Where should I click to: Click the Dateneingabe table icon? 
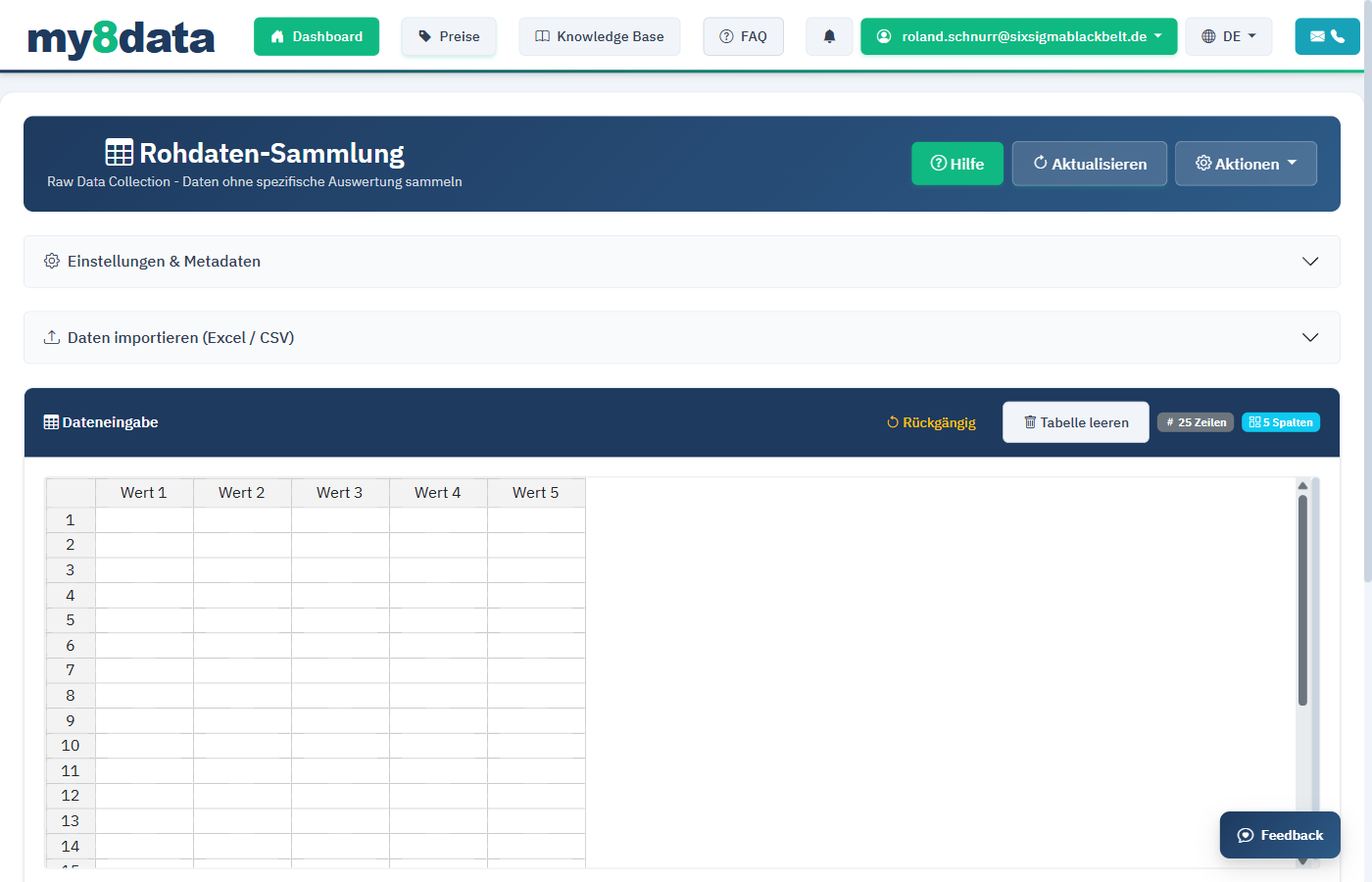click(51, 422)
